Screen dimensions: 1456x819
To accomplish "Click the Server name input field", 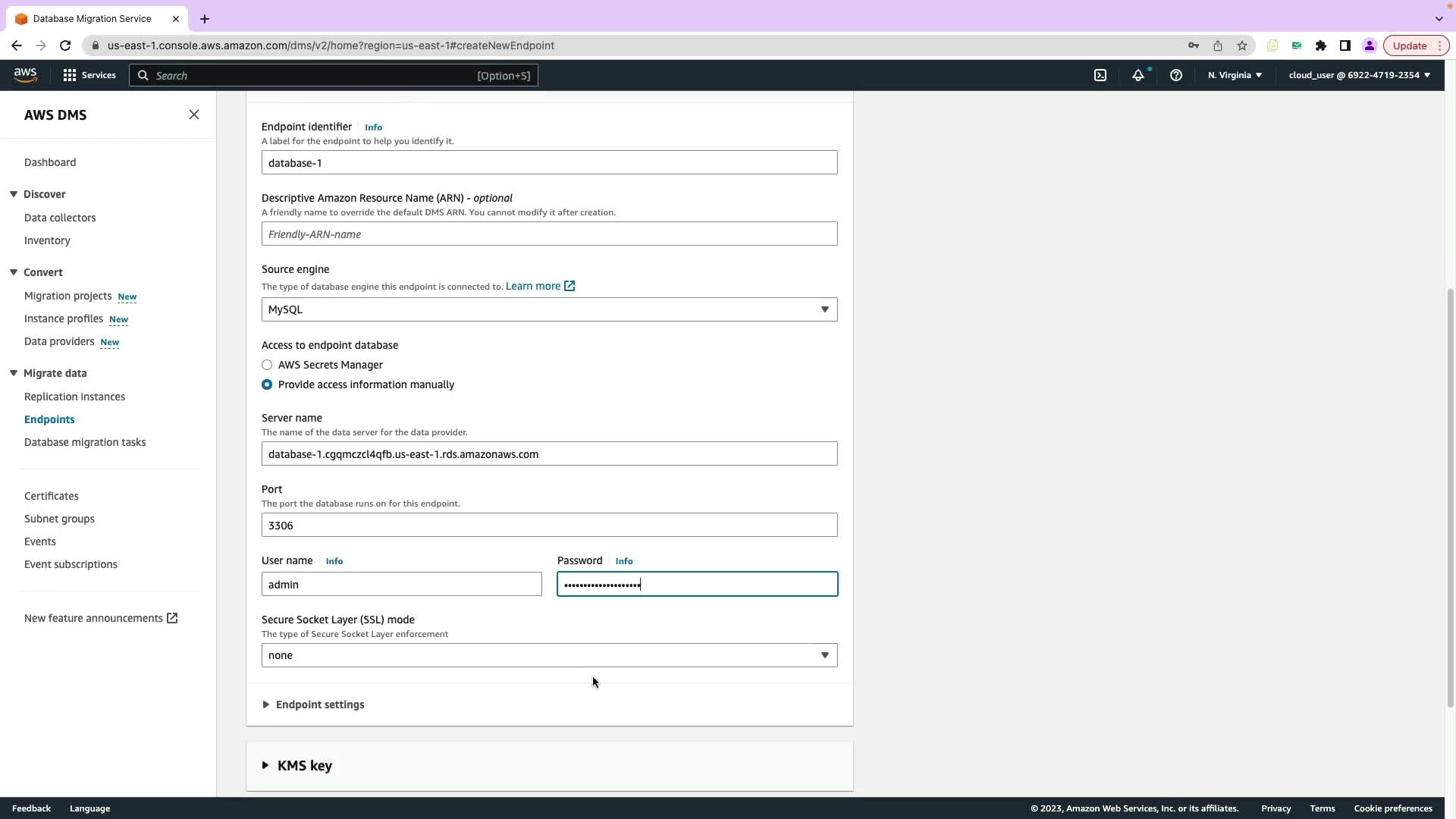I will [549, 453].
